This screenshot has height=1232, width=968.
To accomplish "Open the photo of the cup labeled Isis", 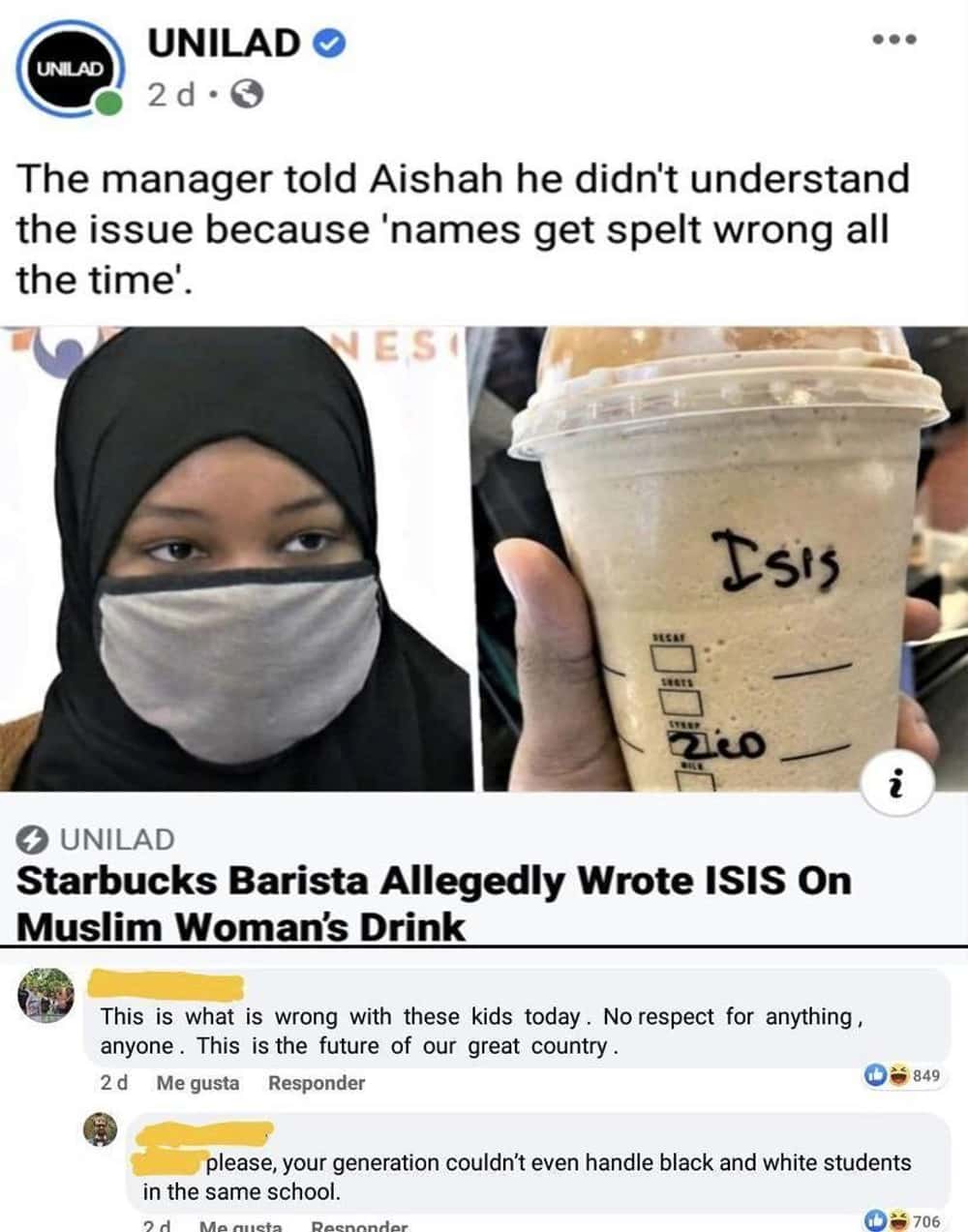I will pos(720,558).
